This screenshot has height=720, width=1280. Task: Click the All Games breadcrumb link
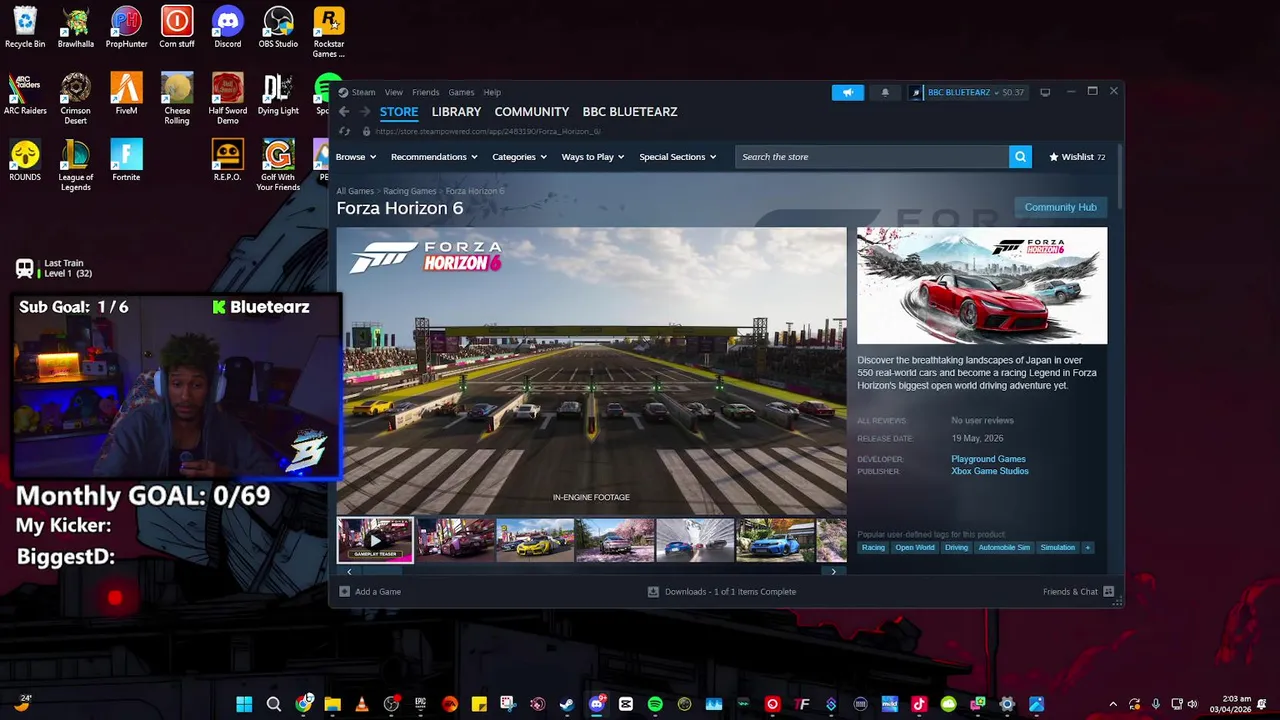(x=355, y=191)
